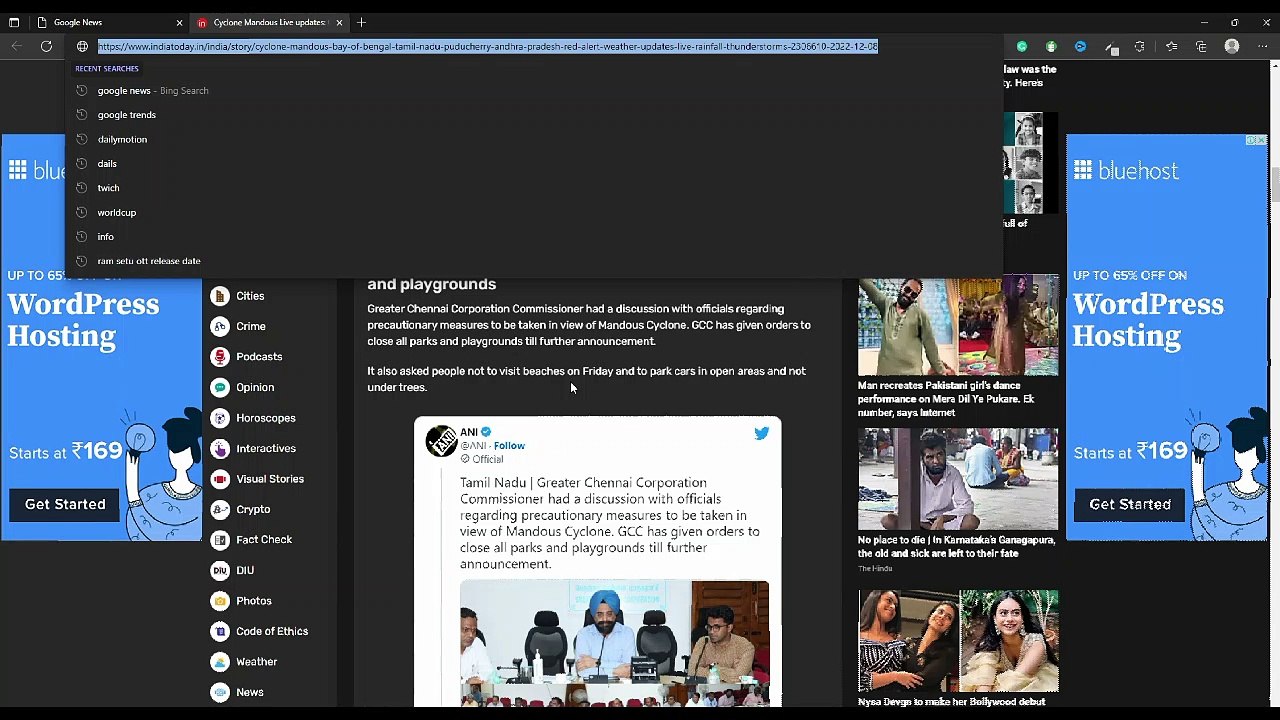
Task: Click the DIU sidebar icon
Action: (x=220, y=570)
